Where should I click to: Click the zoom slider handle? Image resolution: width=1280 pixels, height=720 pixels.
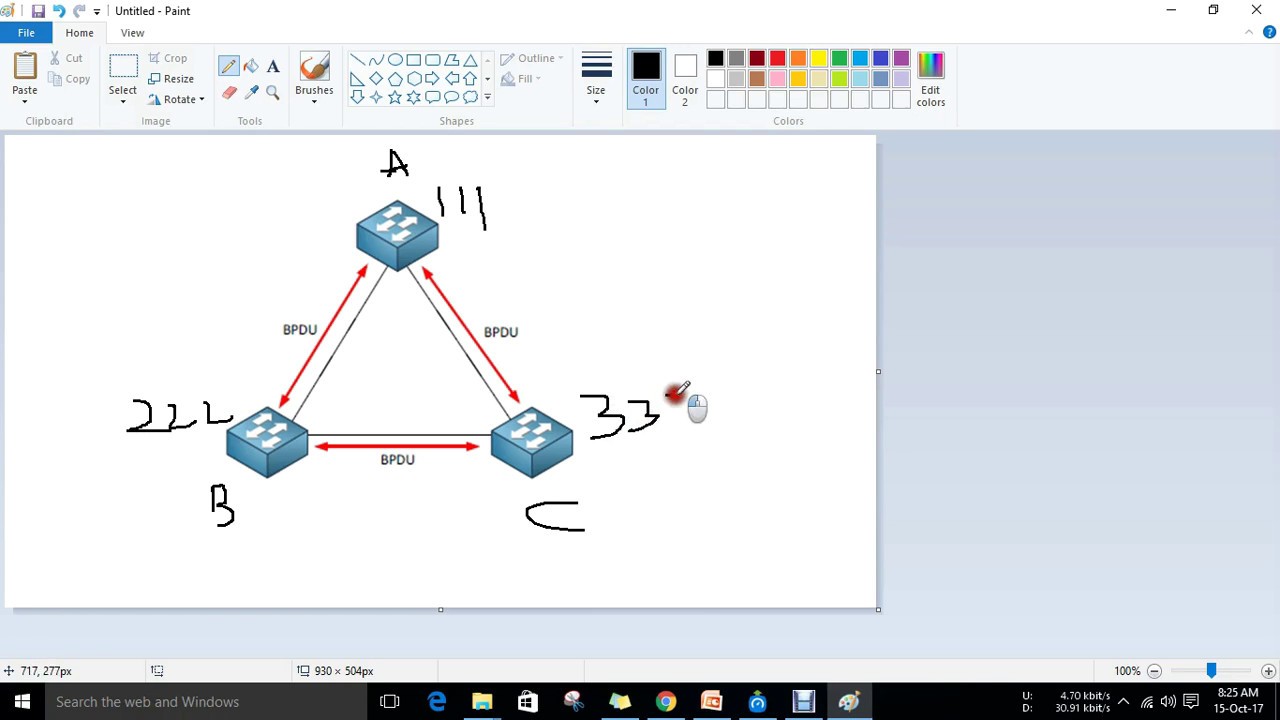(1211, 671)
